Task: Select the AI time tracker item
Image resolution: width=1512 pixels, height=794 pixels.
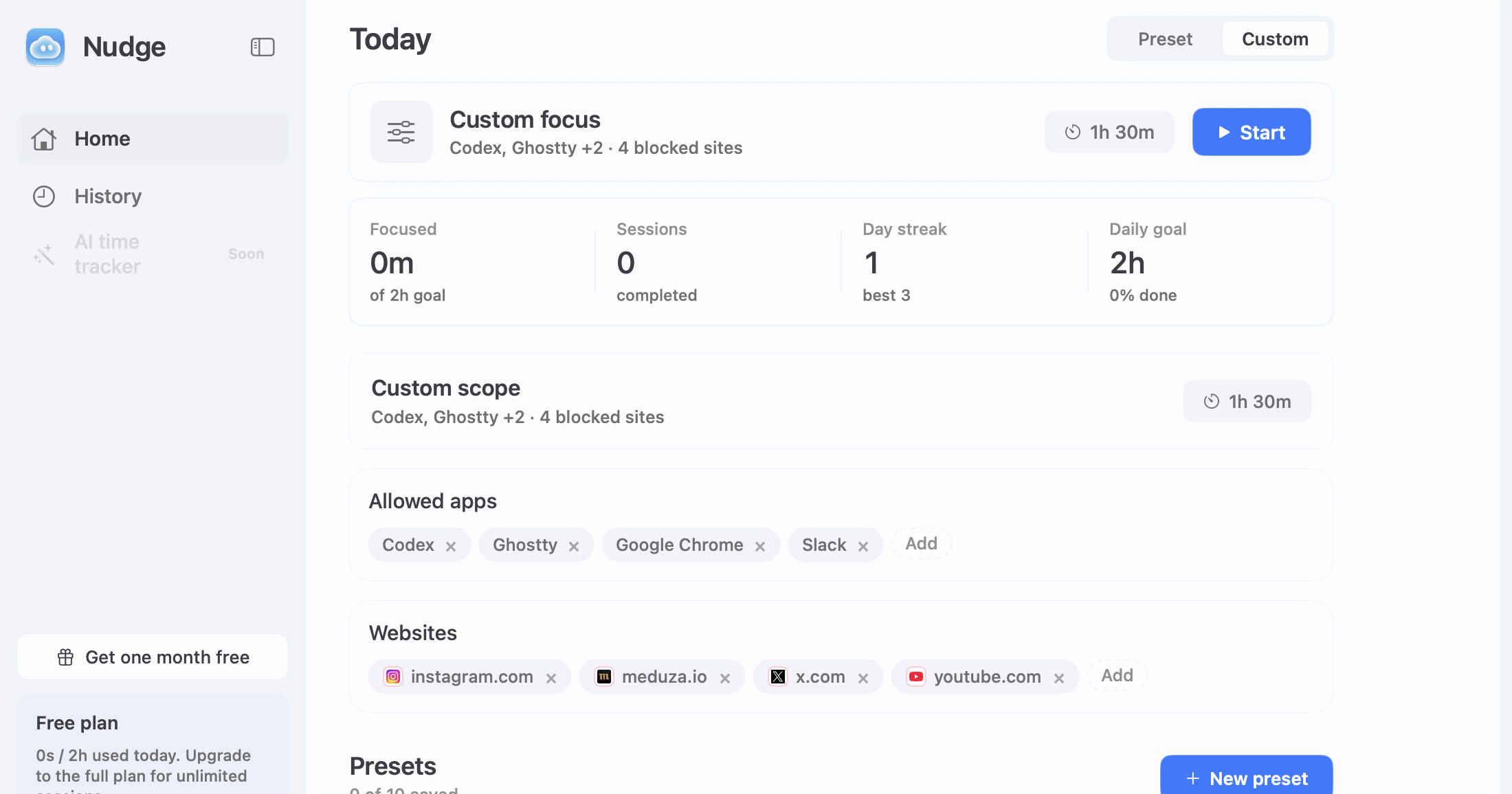Action: (153, 254)
